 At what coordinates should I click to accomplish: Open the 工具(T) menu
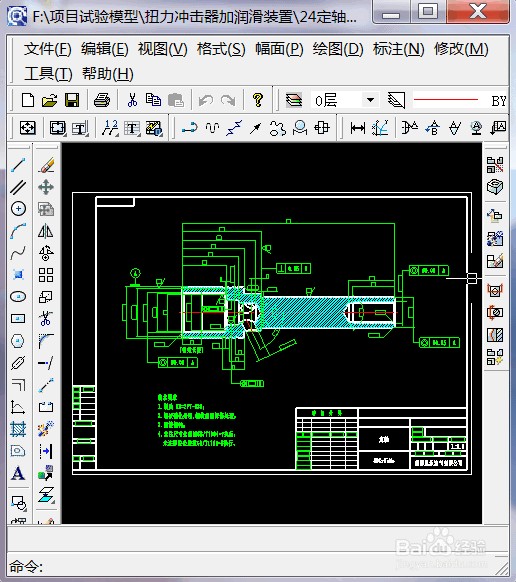pos(48,73)
